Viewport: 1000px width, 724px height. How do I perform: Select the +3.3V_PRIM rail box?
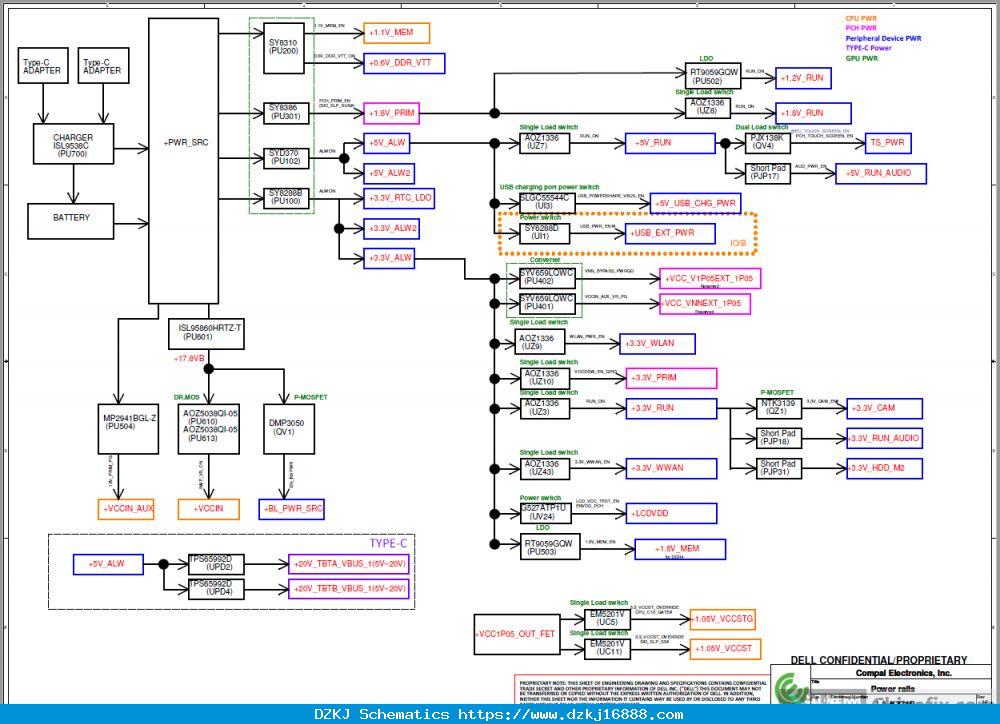(671, 378)
